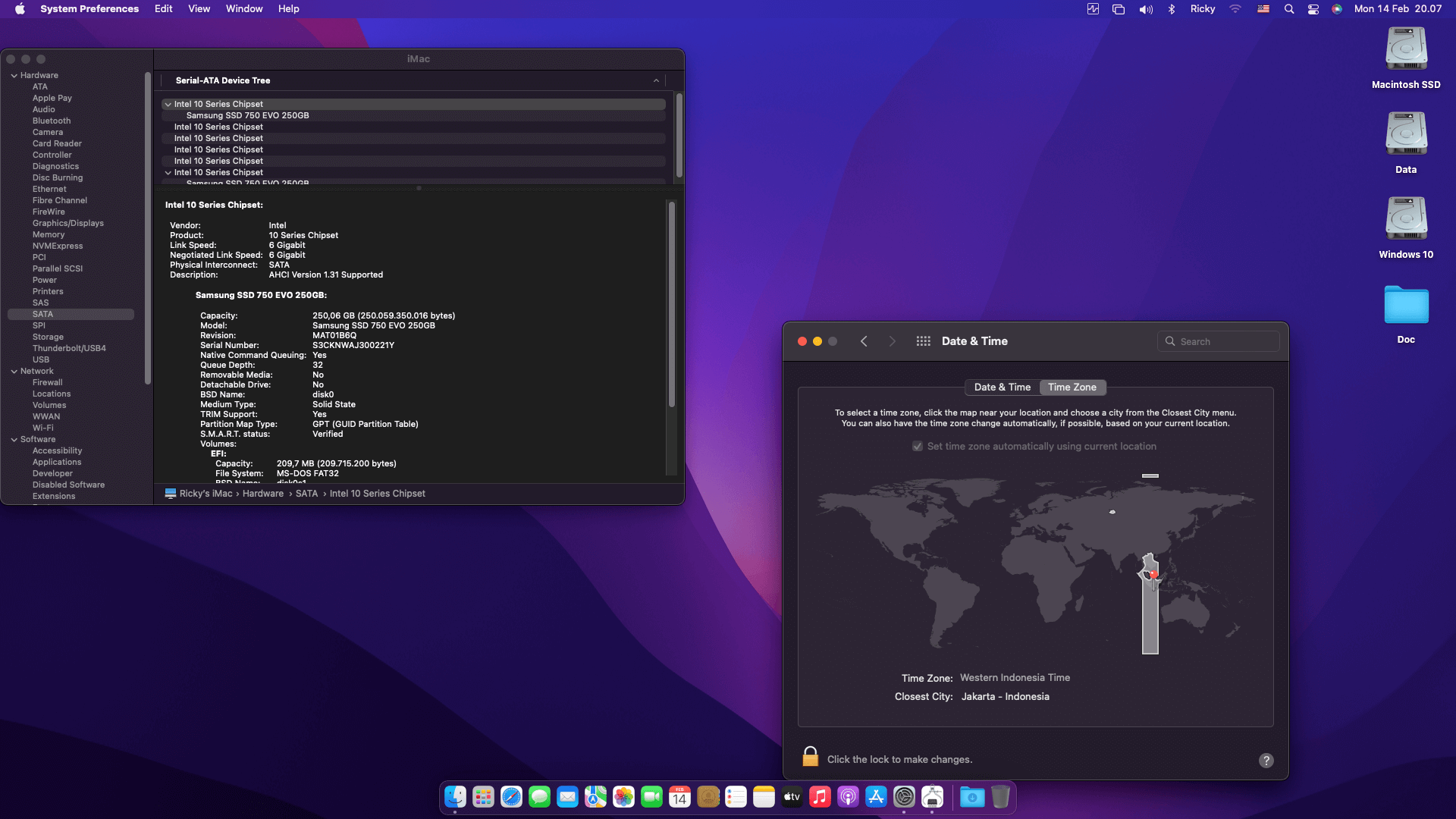
Task: Open the Trash in the dock
Action: 1000,797
